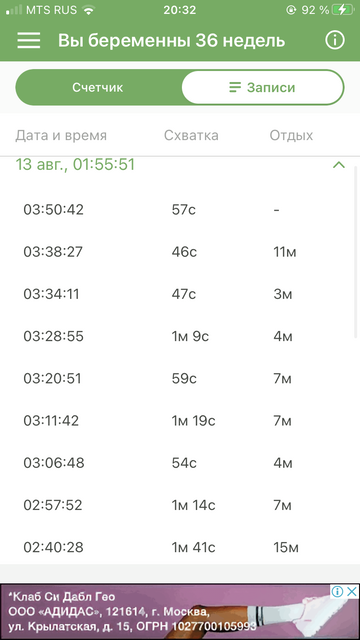Image resolution: width=360 pixels, height=640 pixels.
Task: Click the Отдых column header
Action: [x=291, y=136]
